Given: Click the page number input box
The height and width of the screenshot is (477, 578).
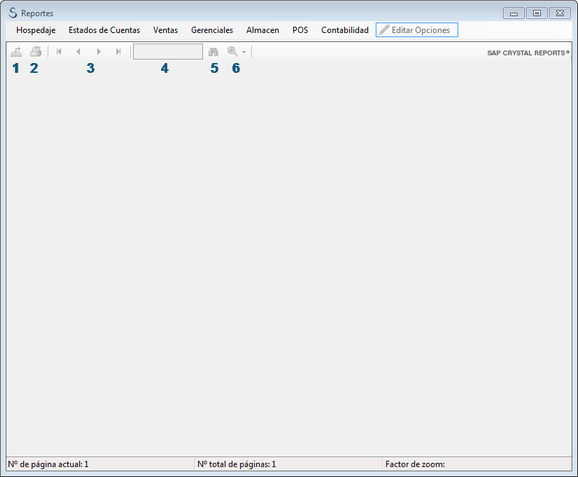Looking at the screenshot, I should (x=168, y=52).
